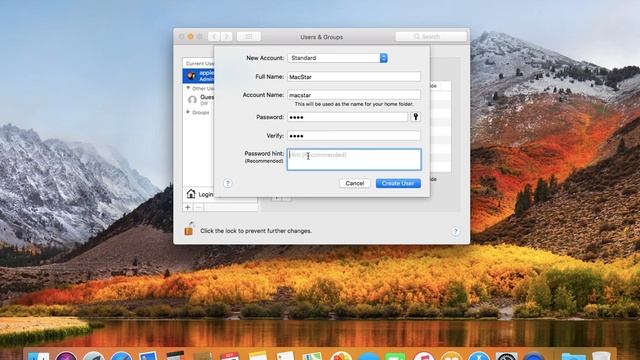Open help from the new account sheet

coord(228,183)
